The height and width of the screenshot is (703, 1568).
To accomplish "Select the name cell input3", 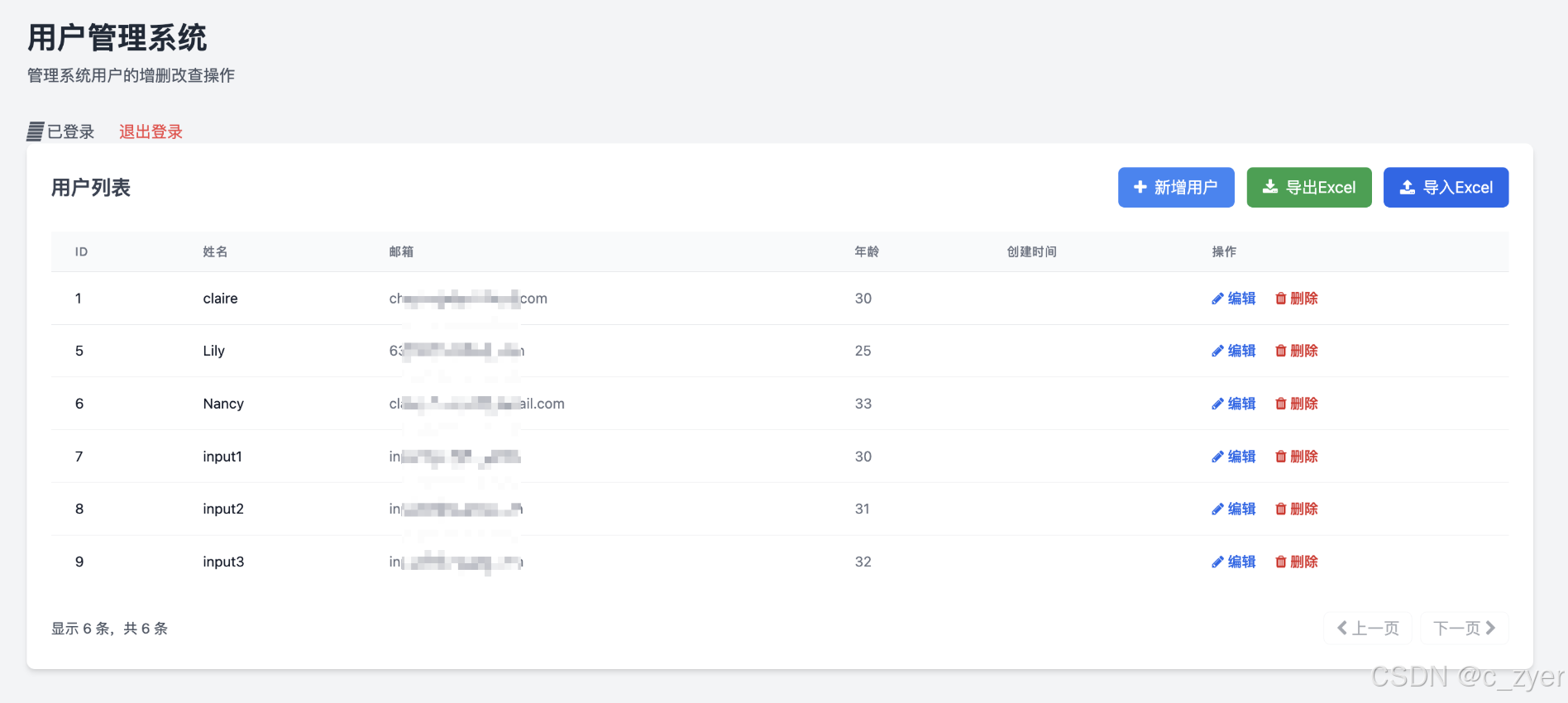I will click(x=223, y=562).
